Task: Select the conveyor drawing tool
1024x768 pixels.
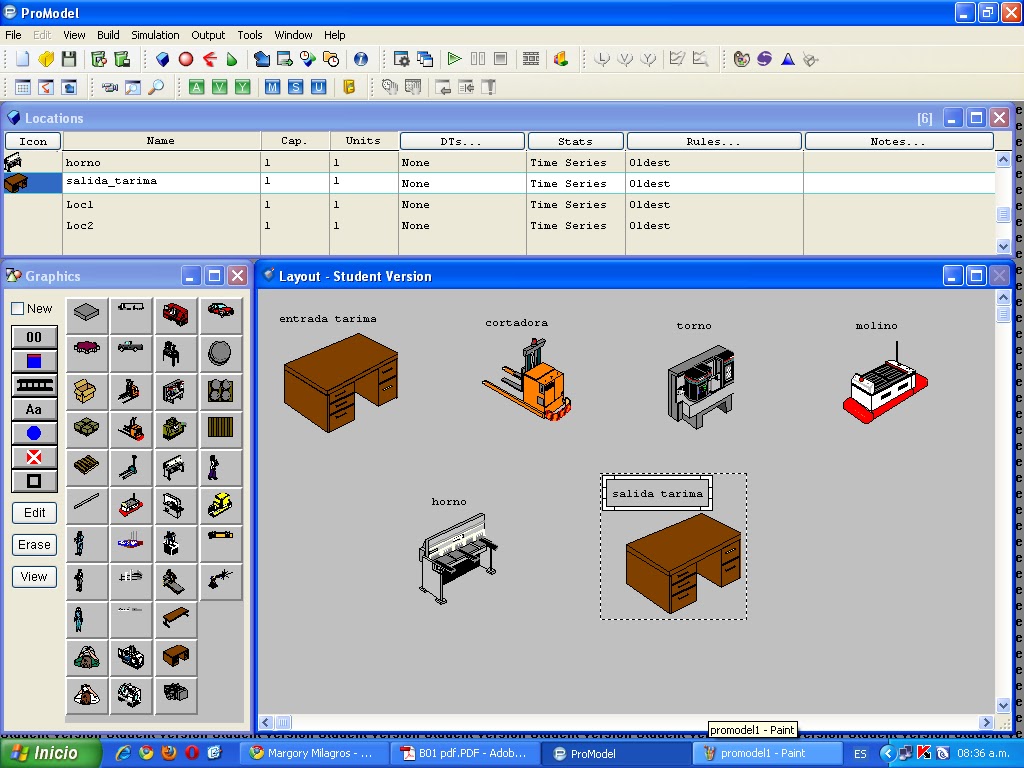Action: pos(33,385)
